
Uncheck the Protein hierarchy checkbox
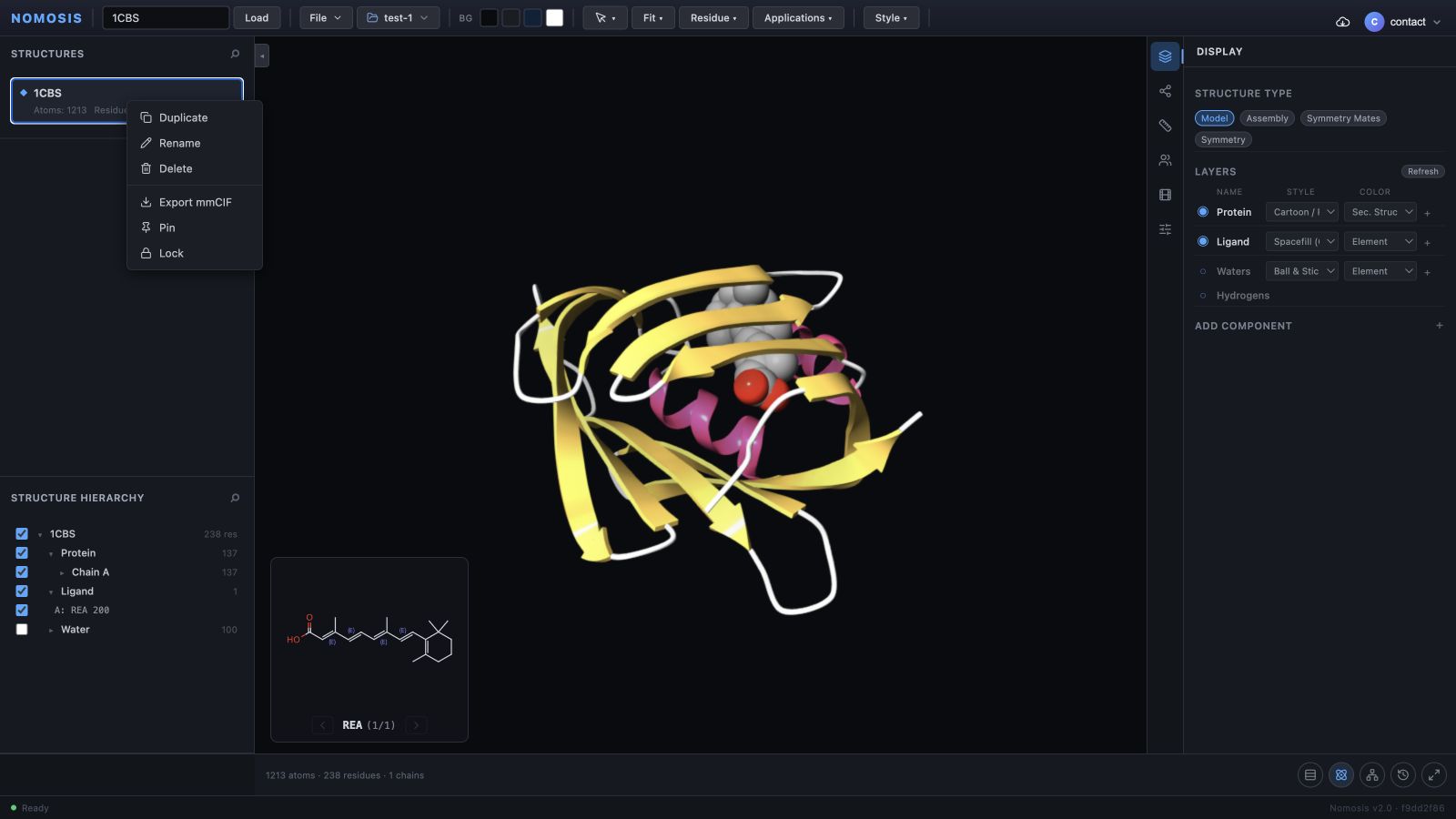point(22,553)
